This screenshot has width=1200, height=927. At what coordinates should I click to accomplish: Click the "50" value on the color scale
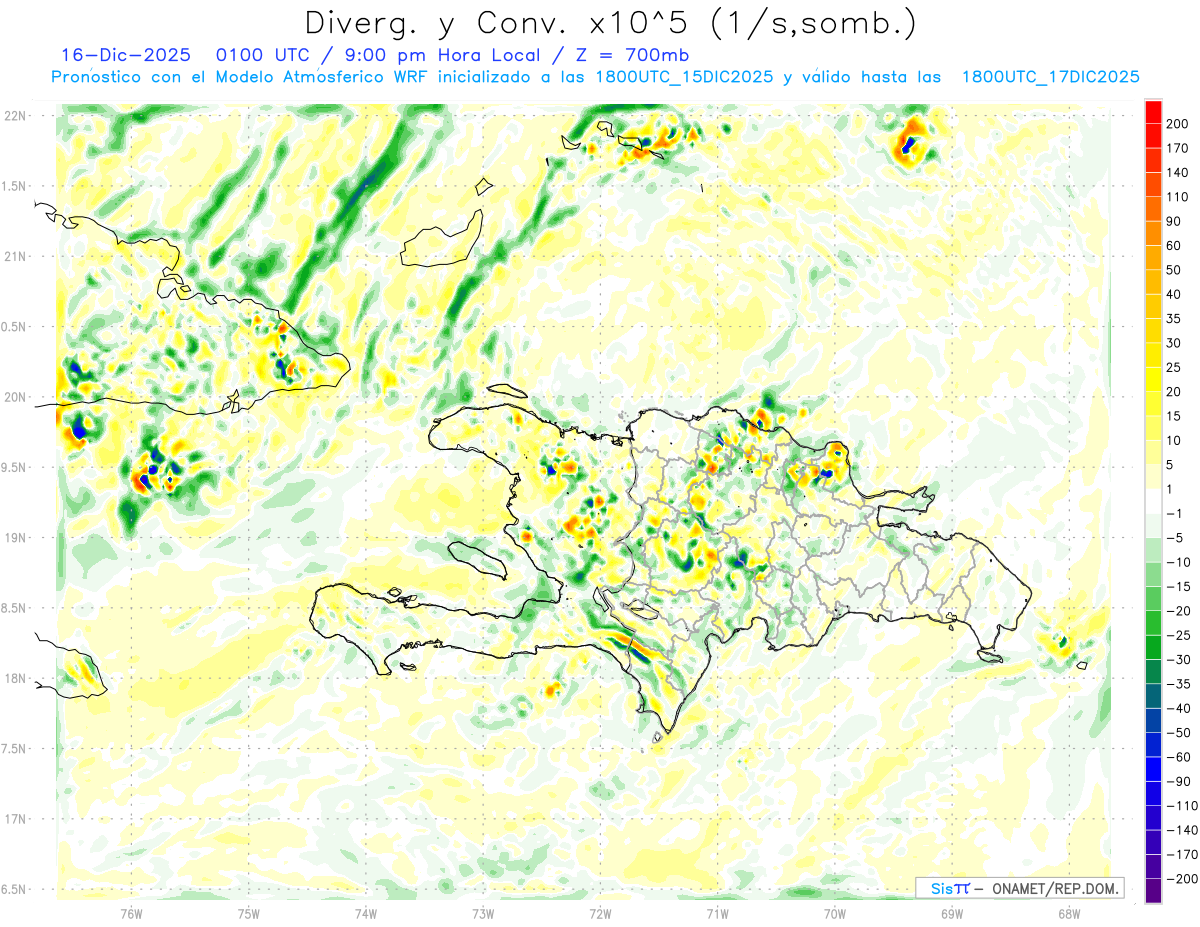click(1174, 271)
